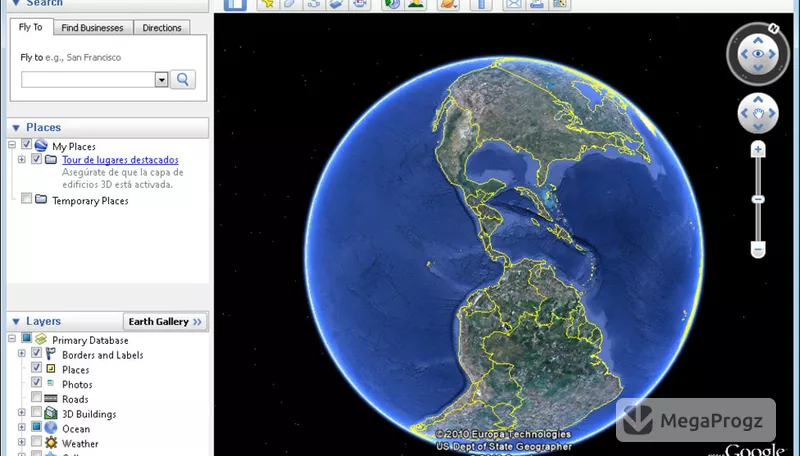Tilt view up with the look joystick arrow
Screen dimensions: 800x456
(758, 40)
